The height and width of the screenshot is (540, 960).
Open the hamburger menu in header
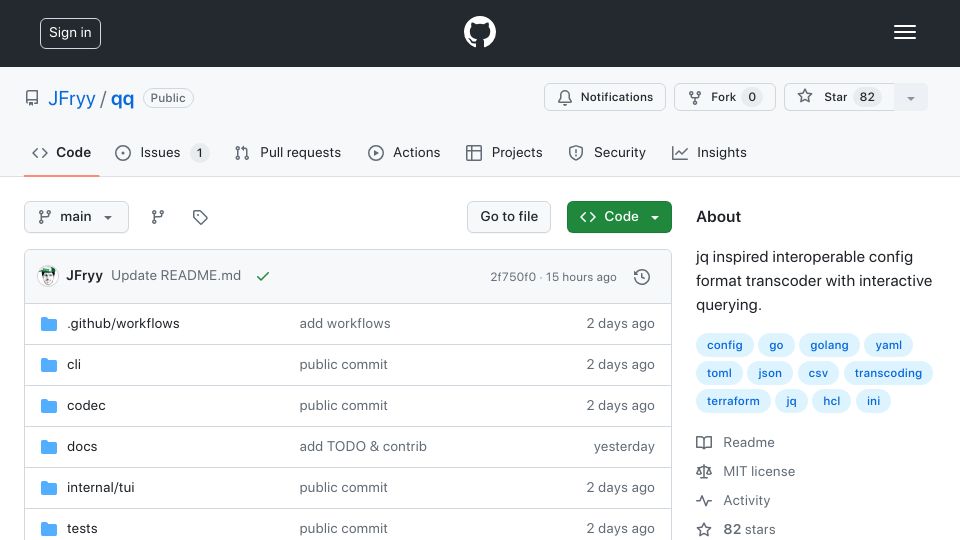tap(904, 32)
